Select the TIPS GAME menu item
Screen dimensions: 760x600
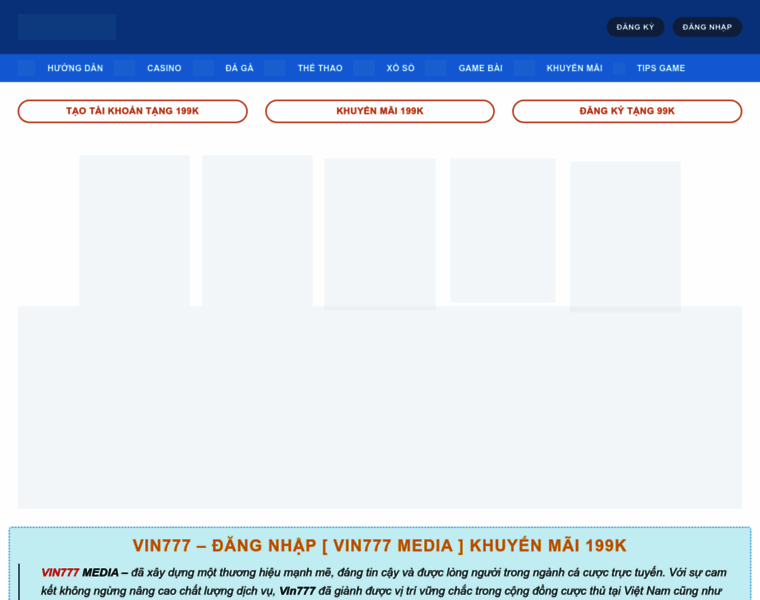[661, 68]
